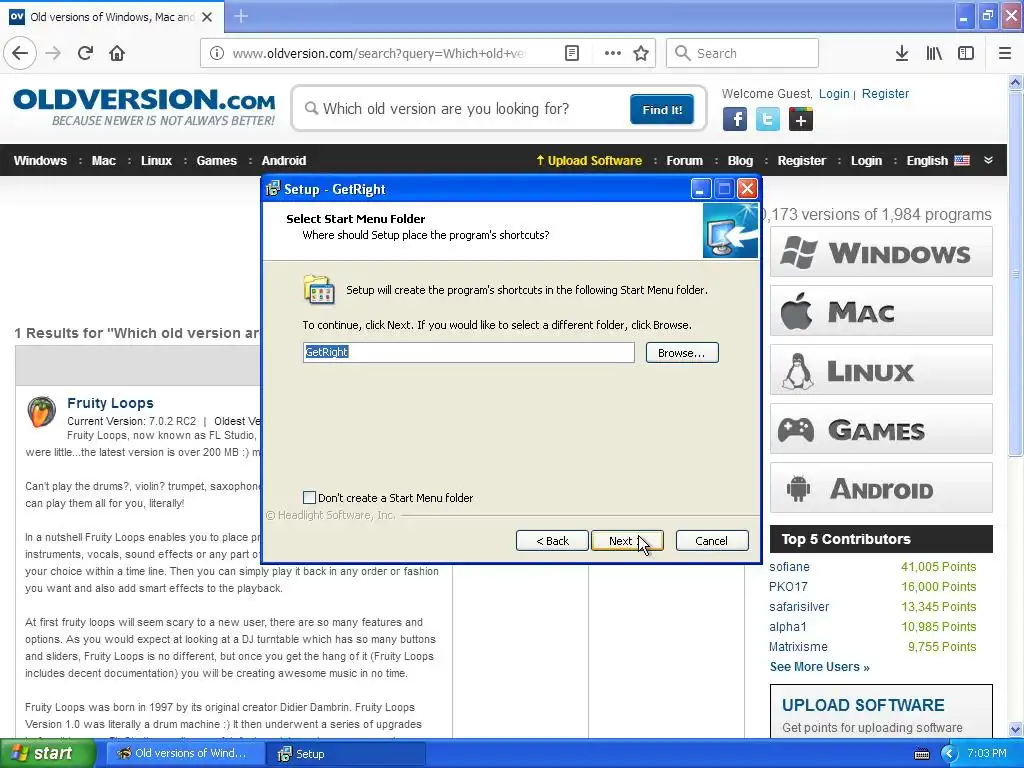This screenshot has height=768, width=1024.
Task: Open the Windows menu item in the site's black navigation bar
Action: [x=40, y=161]
